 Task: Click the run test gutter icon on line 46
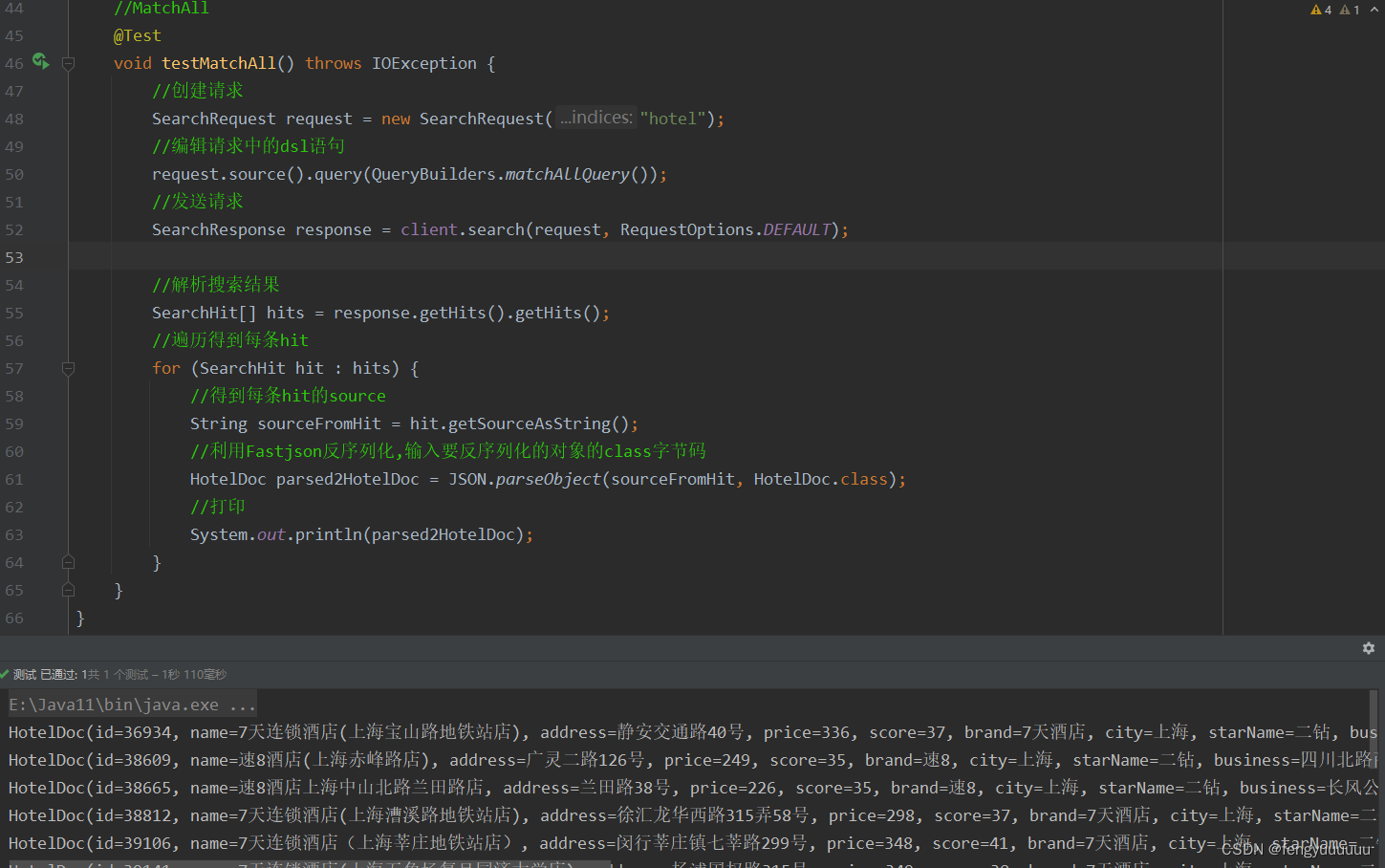pyautogui.click(x=40, y=61)
